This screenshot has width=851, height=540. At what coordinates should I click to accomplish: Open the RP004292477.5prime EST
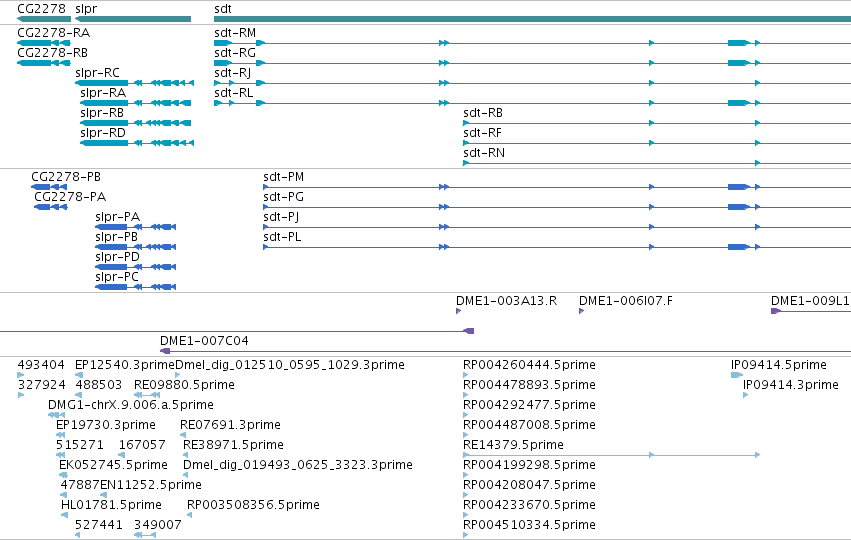tap(529, 405)
